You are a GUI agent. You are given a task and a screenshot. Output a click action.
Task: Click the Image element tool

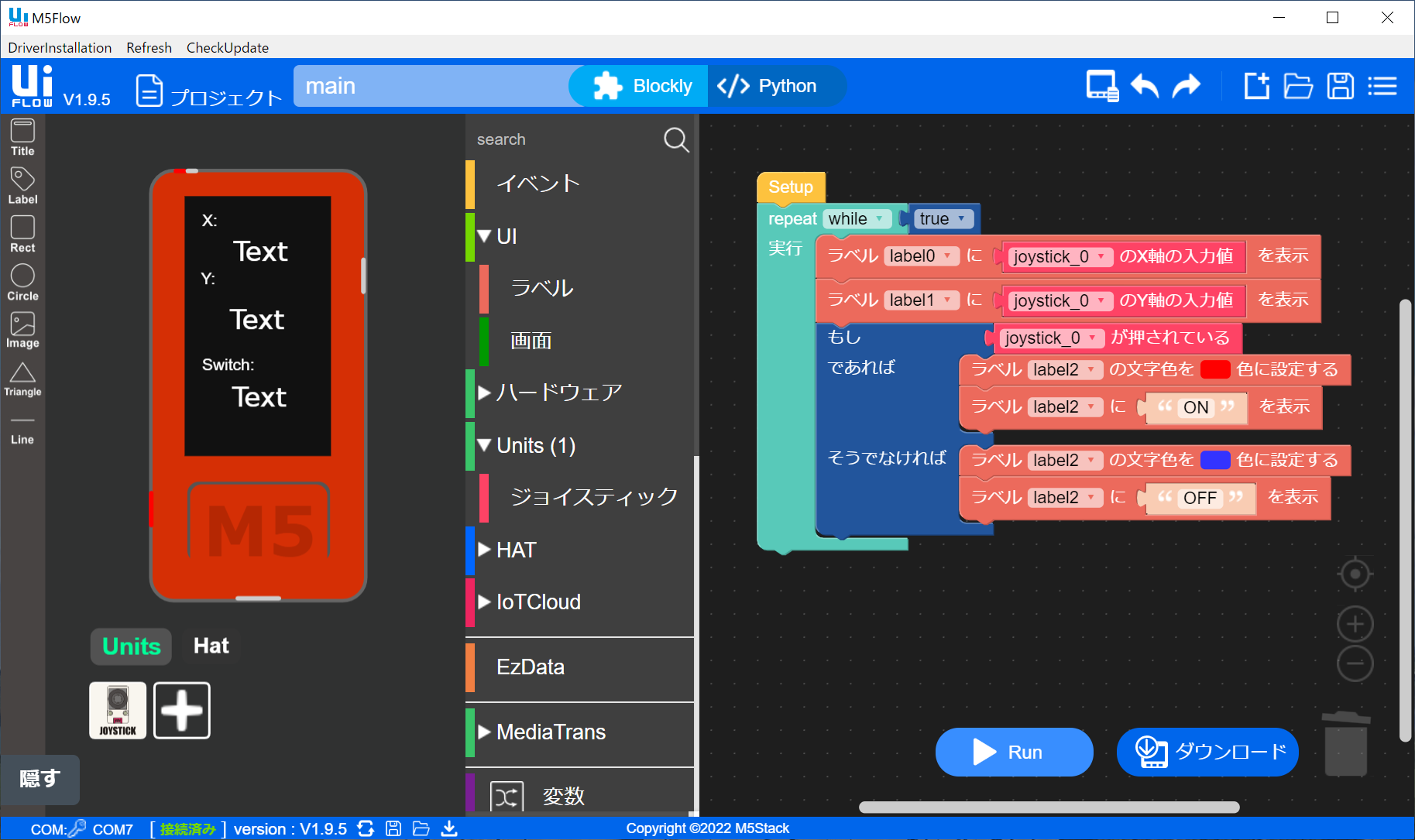[22, 330]
